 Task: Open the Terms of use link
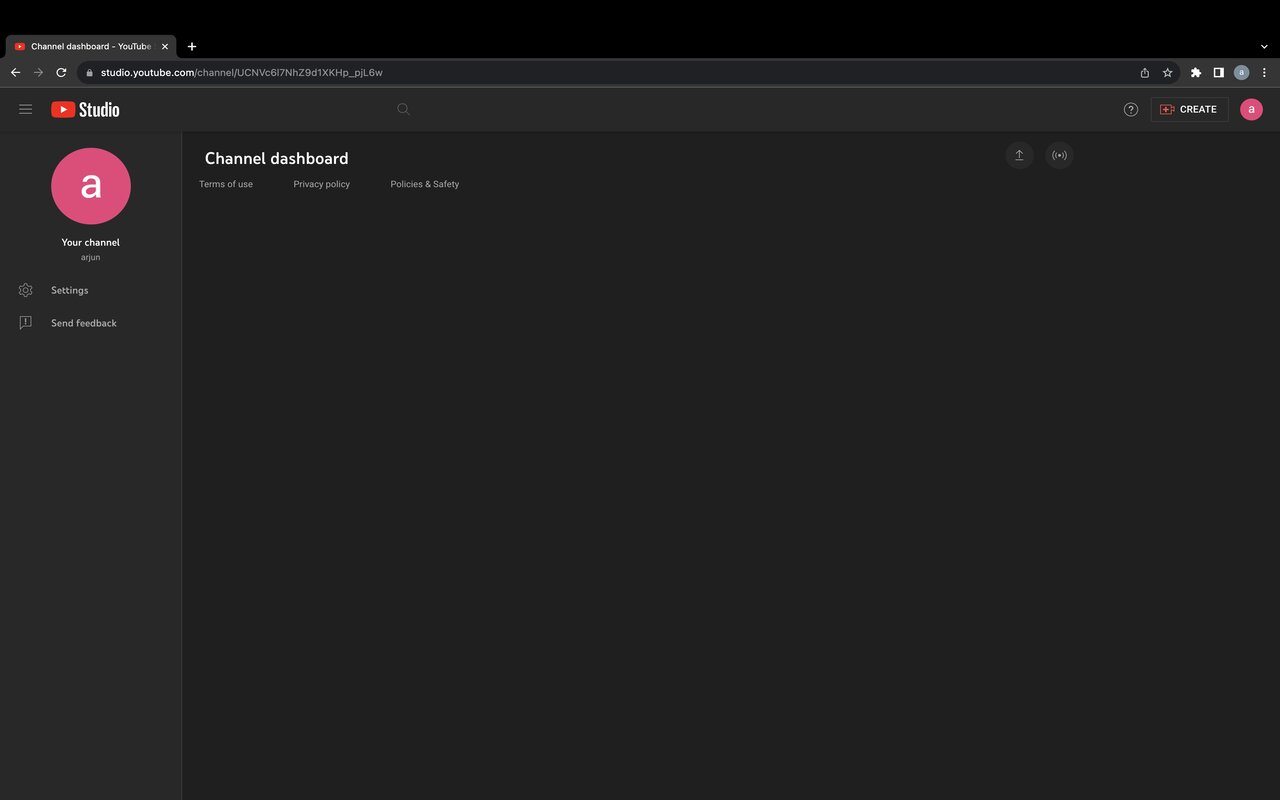coord(226,184)
